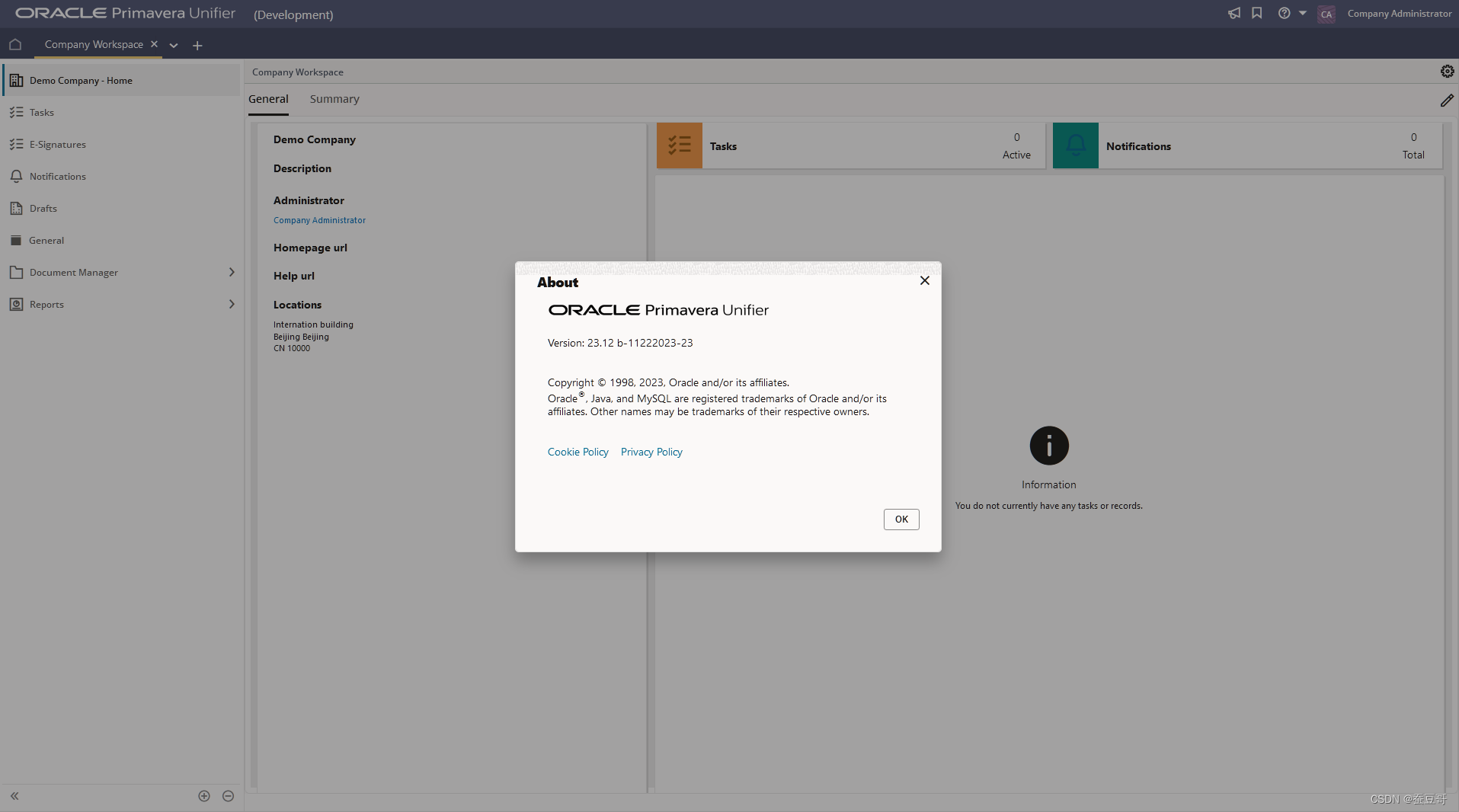This screenshot has width=1459, height=812.
Task: Click the edit pencil icon
Action: [1447, 100]
